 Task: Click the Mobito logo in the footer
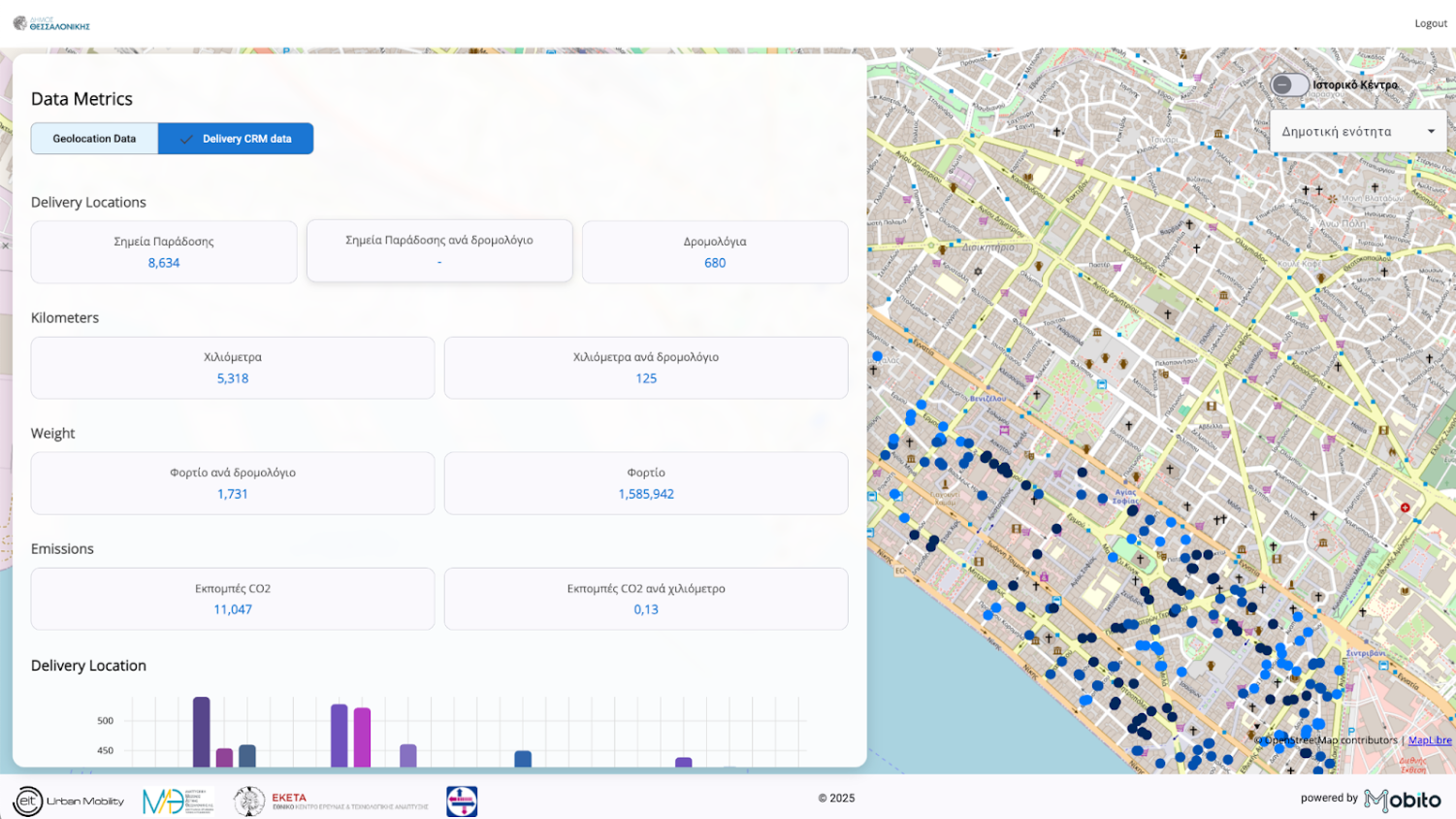pos(1402,800)
